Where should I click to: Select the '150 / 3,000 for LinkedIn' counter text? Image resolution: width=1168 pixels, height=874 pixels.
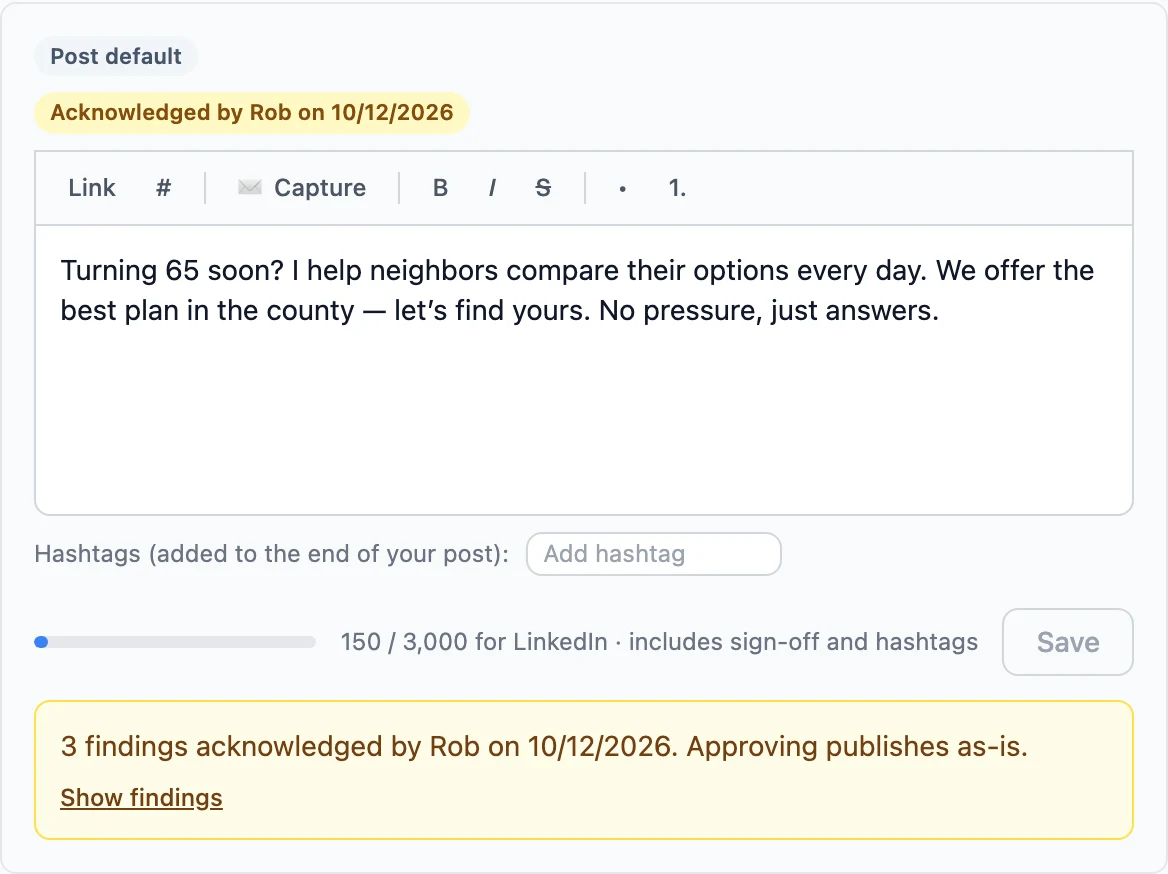[474, 642]
